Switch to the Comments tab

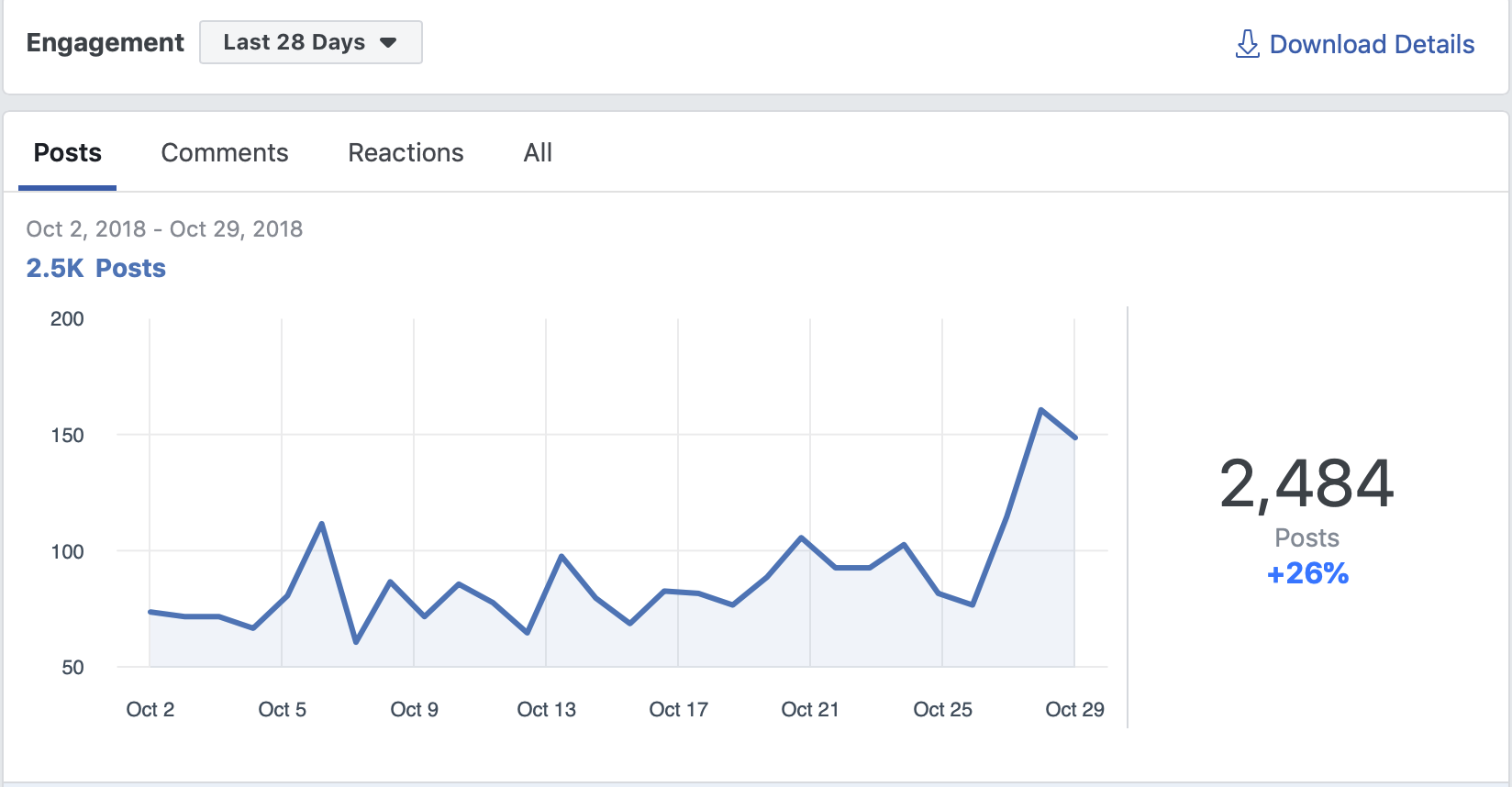coord(225,152)
